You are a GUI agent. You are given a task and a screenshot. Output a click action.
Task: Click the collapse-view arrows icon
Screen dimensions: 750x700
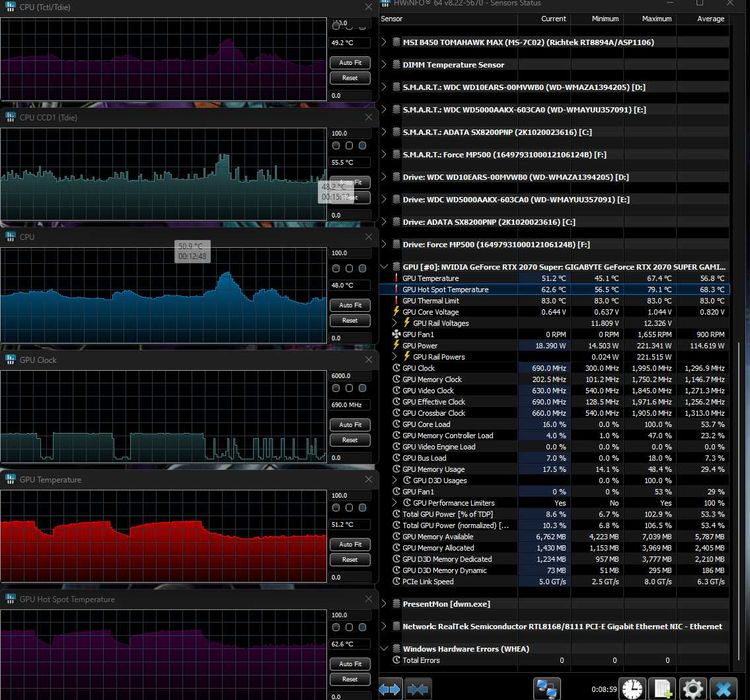pos(418,688)
